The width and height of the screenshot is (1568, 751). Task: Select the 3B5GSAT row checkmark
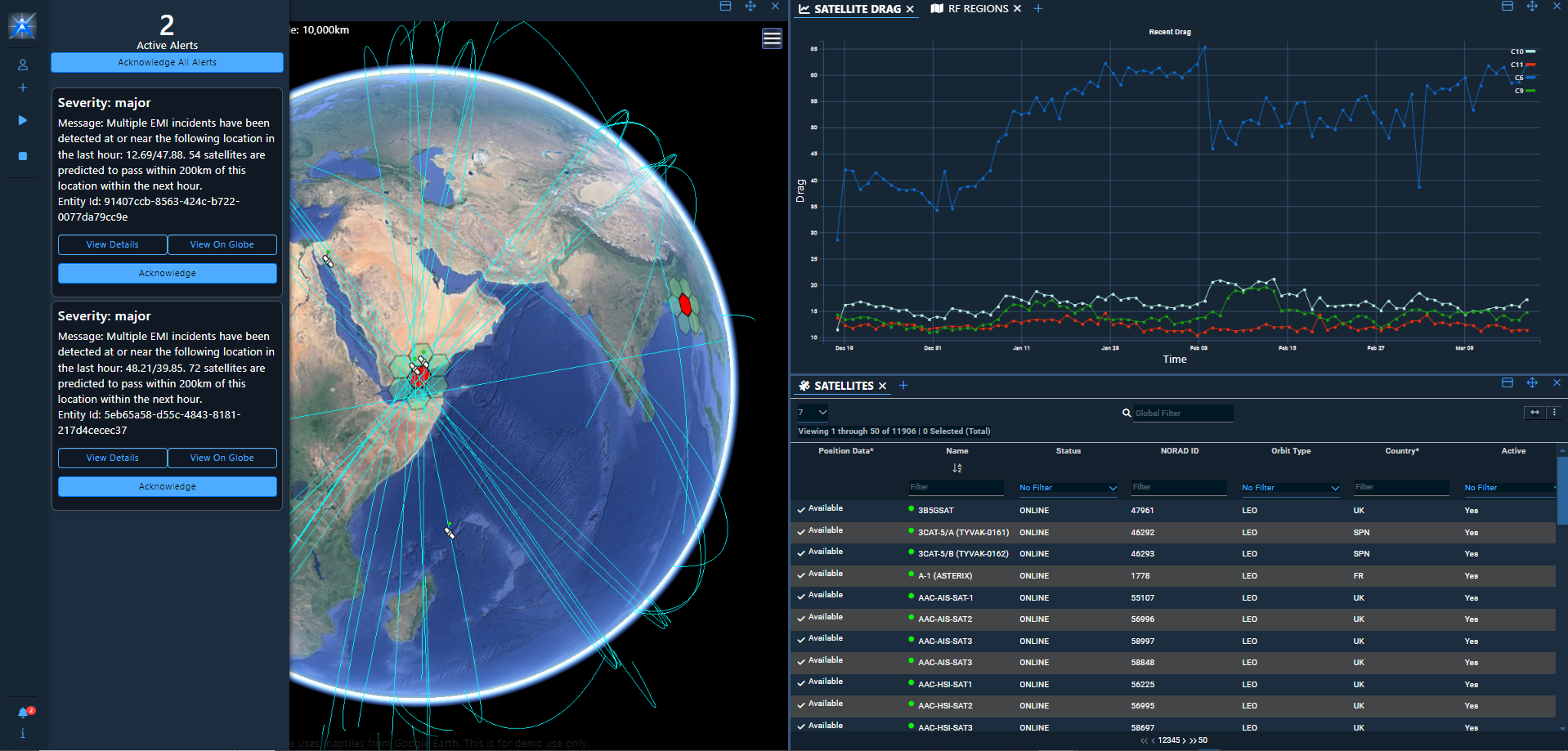(801, 510)
